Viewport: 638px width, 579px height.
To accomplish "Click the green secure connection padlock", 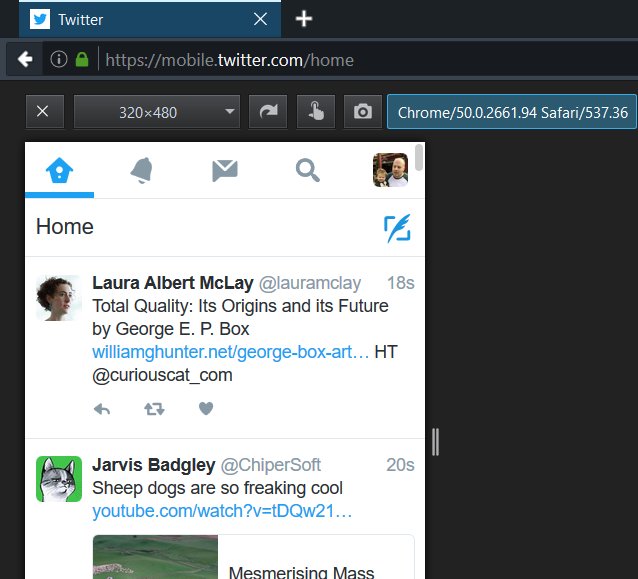I will 82,59.
